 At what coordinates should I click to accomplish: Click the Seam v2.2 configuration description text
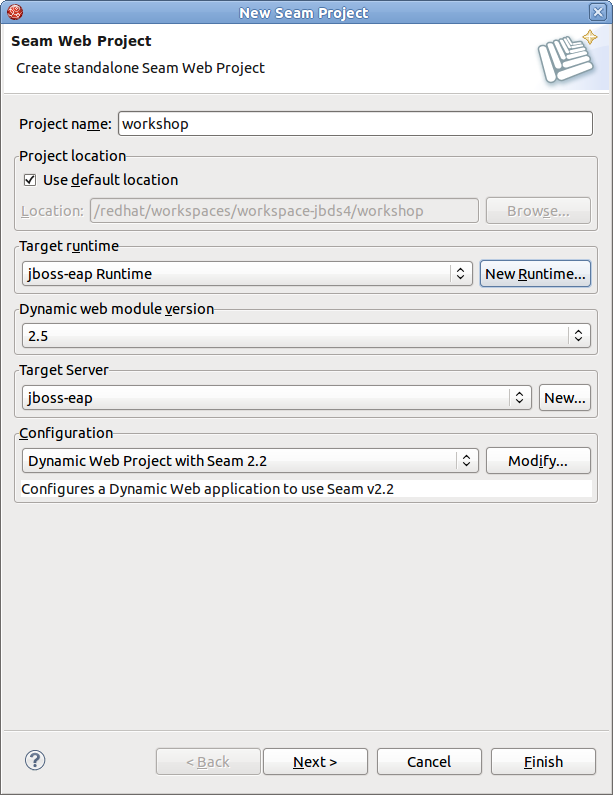tap(216, 490)
